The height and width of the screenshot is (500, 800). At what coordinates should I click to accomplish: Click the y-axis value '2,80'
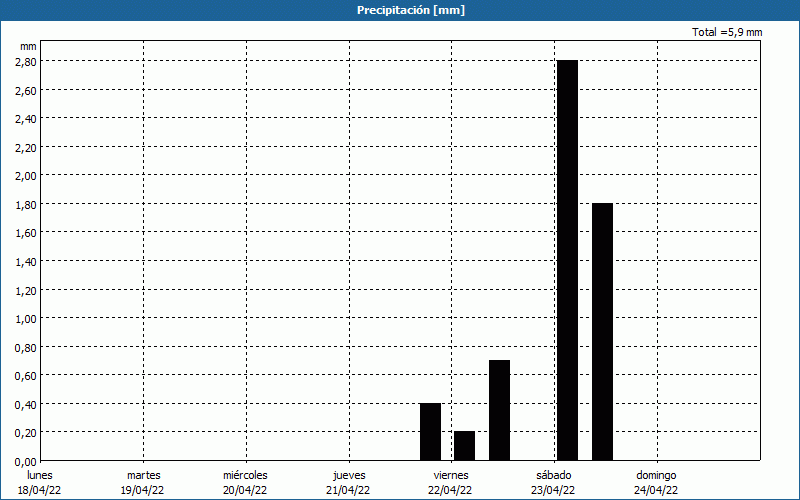(27, 61)
